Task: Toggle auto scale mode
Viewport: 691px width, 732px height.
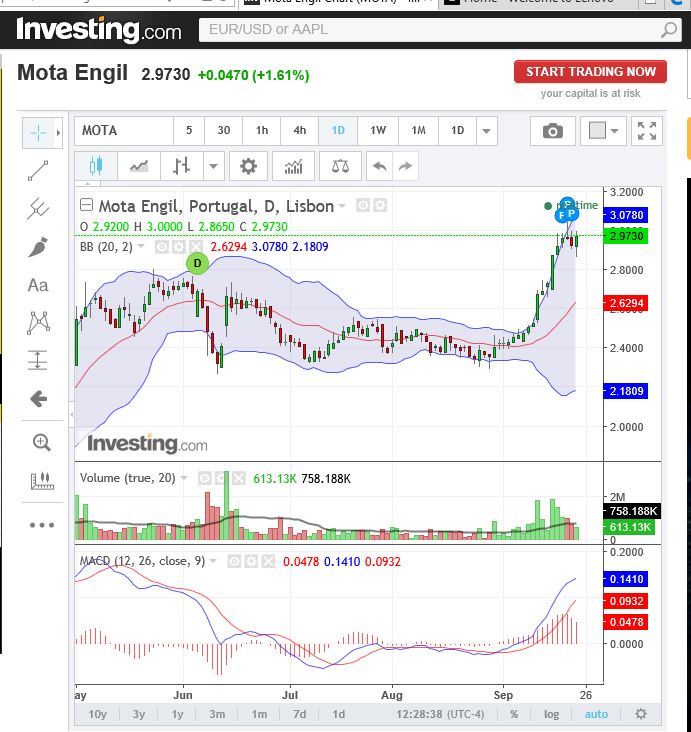Action: (596, 714)
